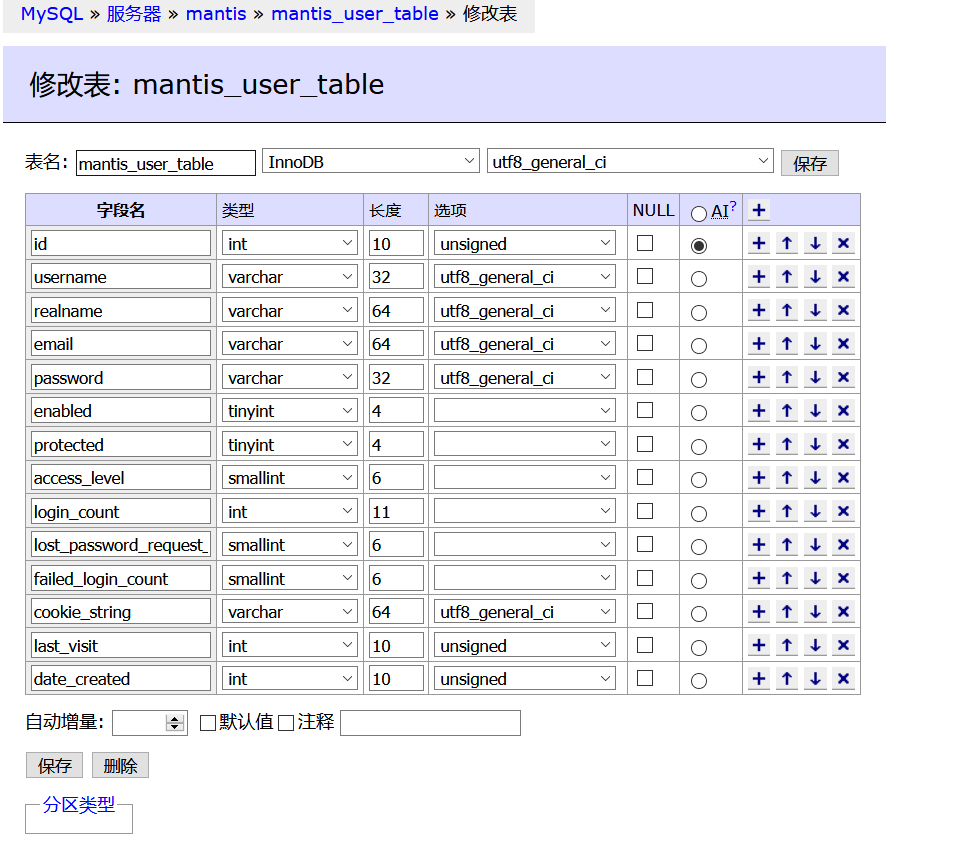
Task: Allow NULL for the failed_login_count field
Action: point(645,578)
